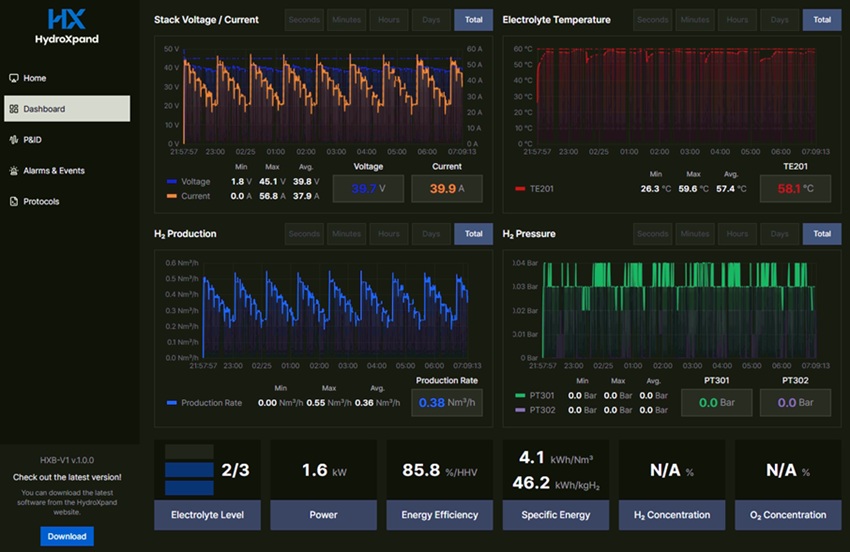This screenshot has width=850, height=552.
Task: Select Total range for Stack Voltage chart
Action: click(x=473, y=20)
